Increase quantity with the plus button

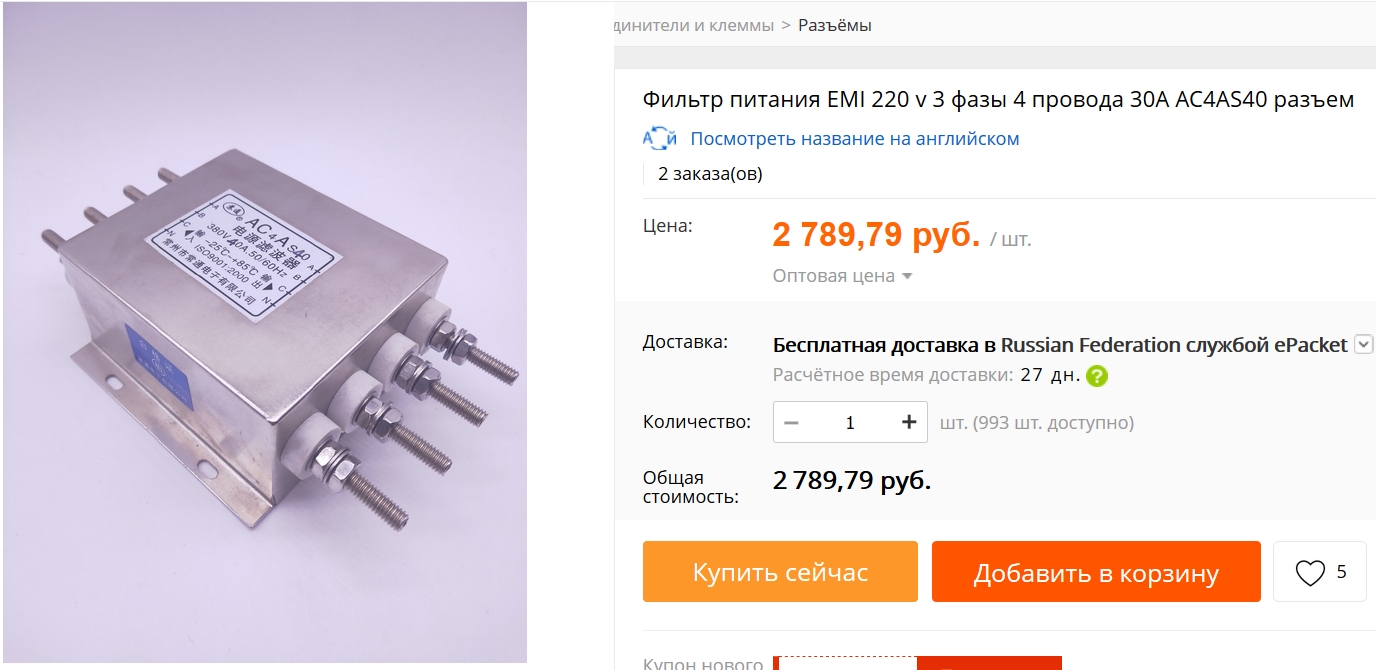coord(909,422)
